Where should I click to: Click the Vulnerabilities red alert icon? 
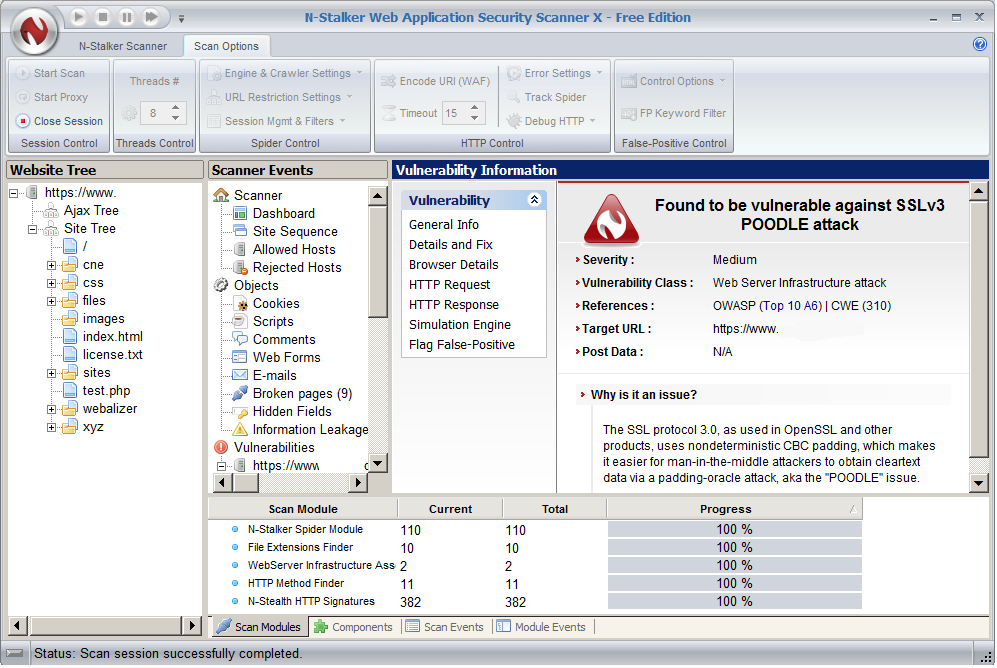pos(221,447)
